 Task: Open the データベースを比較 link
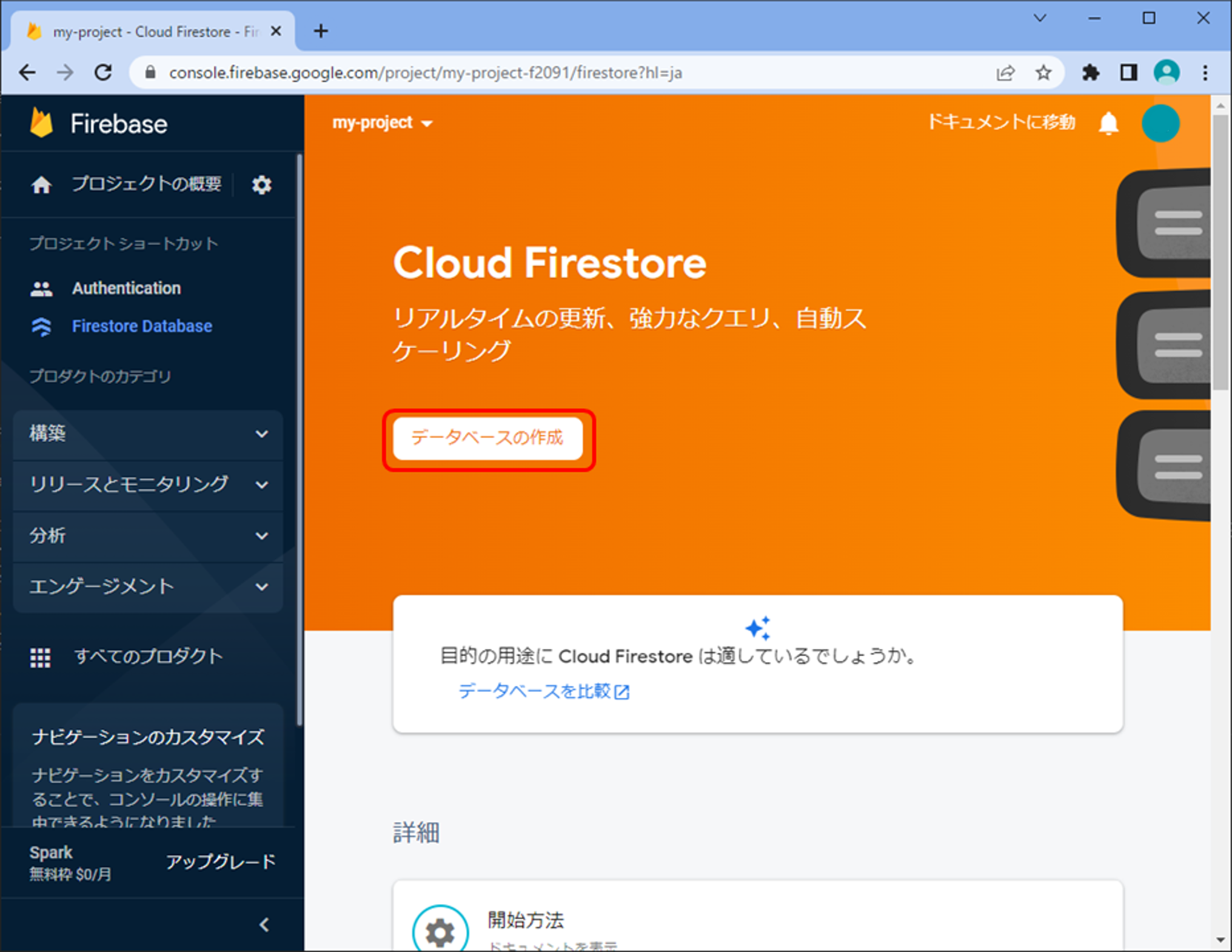535,691
